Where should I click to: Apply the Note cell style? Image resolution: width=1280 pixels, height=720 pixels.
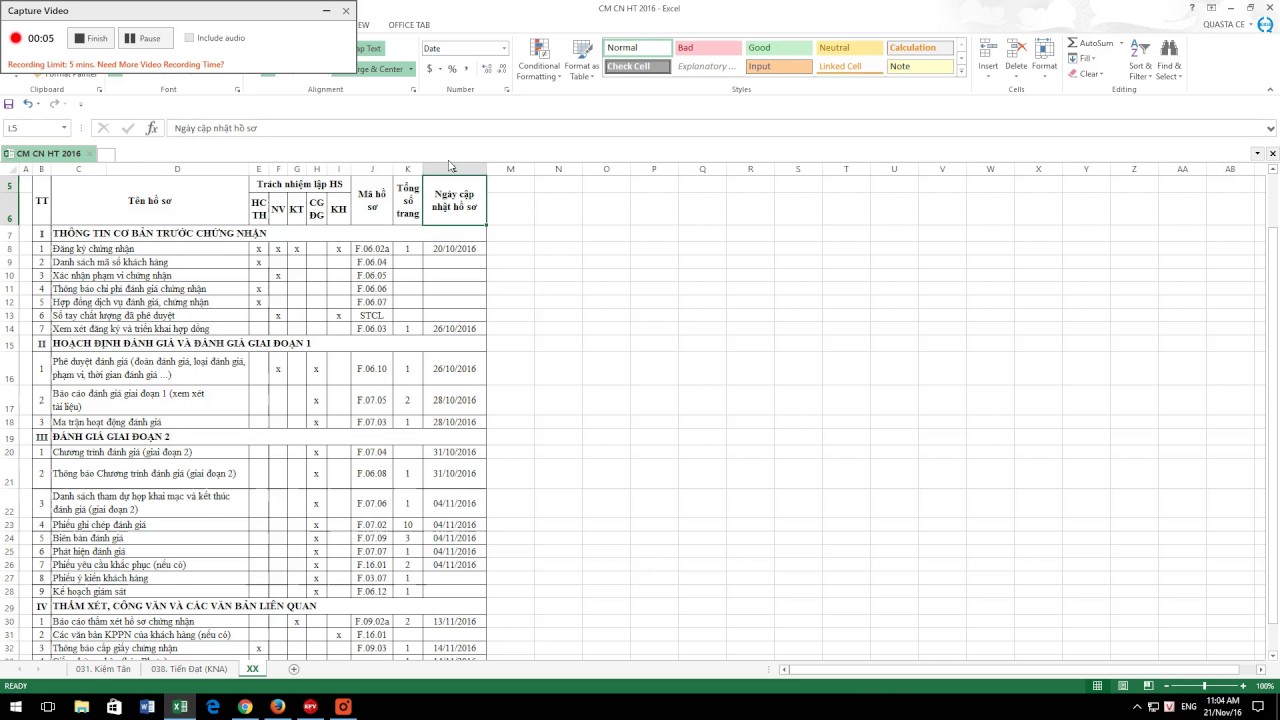[x=920, y=66]
